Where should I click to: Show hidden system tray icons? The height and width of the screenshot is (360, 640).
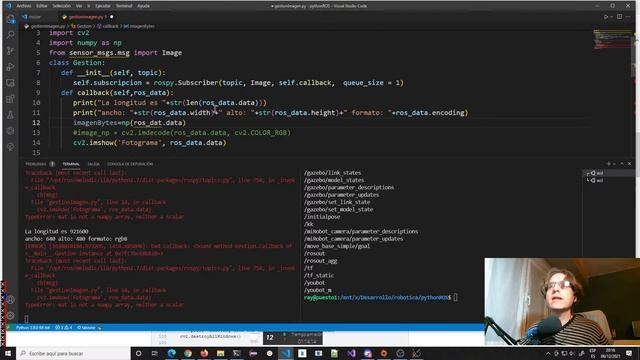(548, 353)
